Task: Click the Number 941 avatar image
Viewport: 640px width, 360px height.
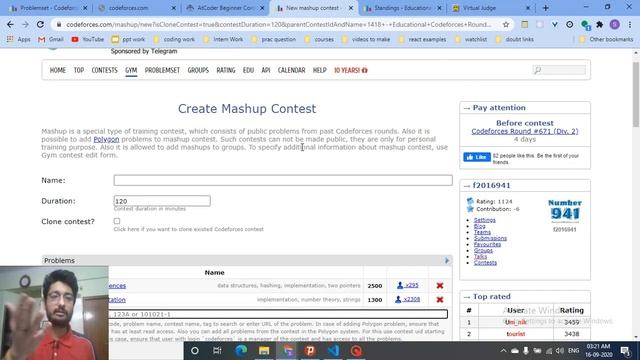Action: (x=565, y=211)
